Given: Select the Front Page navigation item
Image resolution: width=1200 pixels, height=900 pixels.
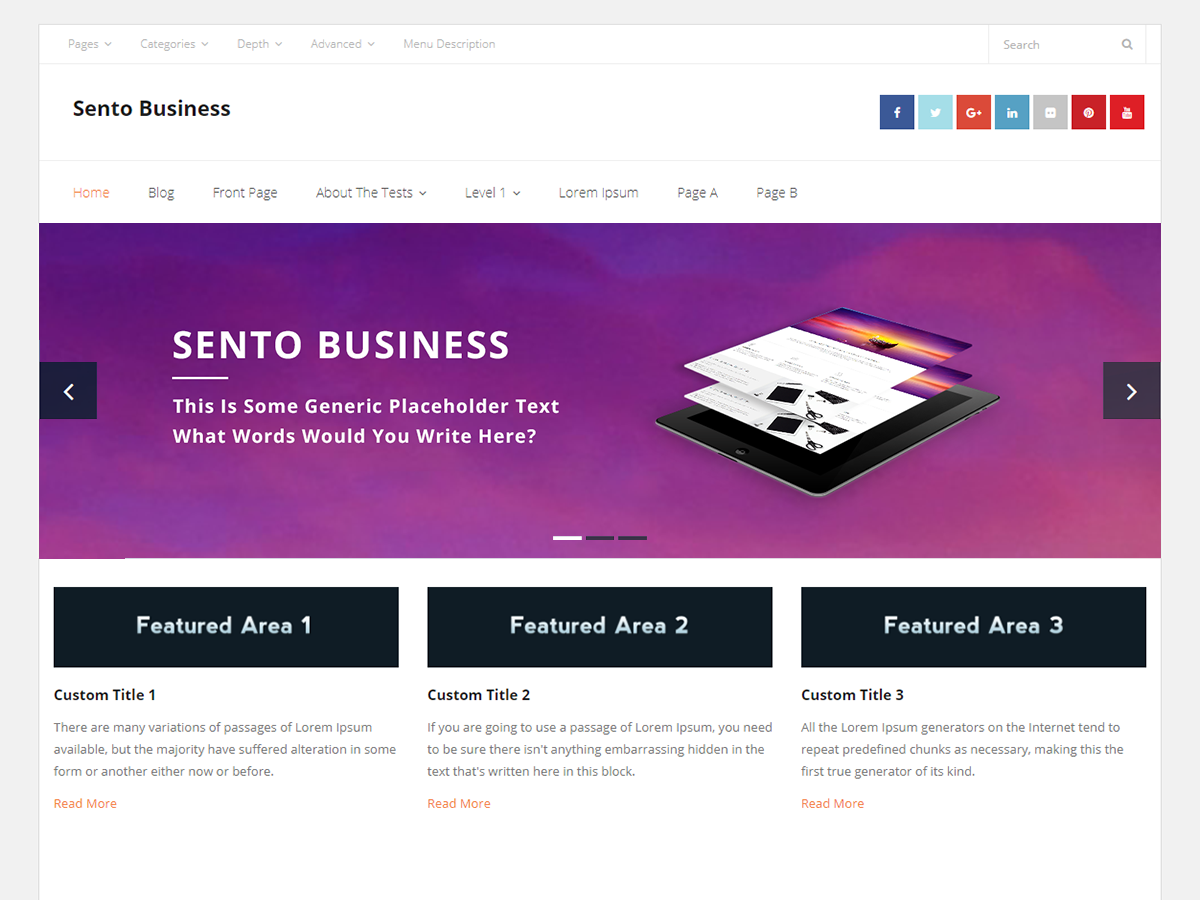Looking at the screenshot, I should pyautogui.click(x=245, y=192).
